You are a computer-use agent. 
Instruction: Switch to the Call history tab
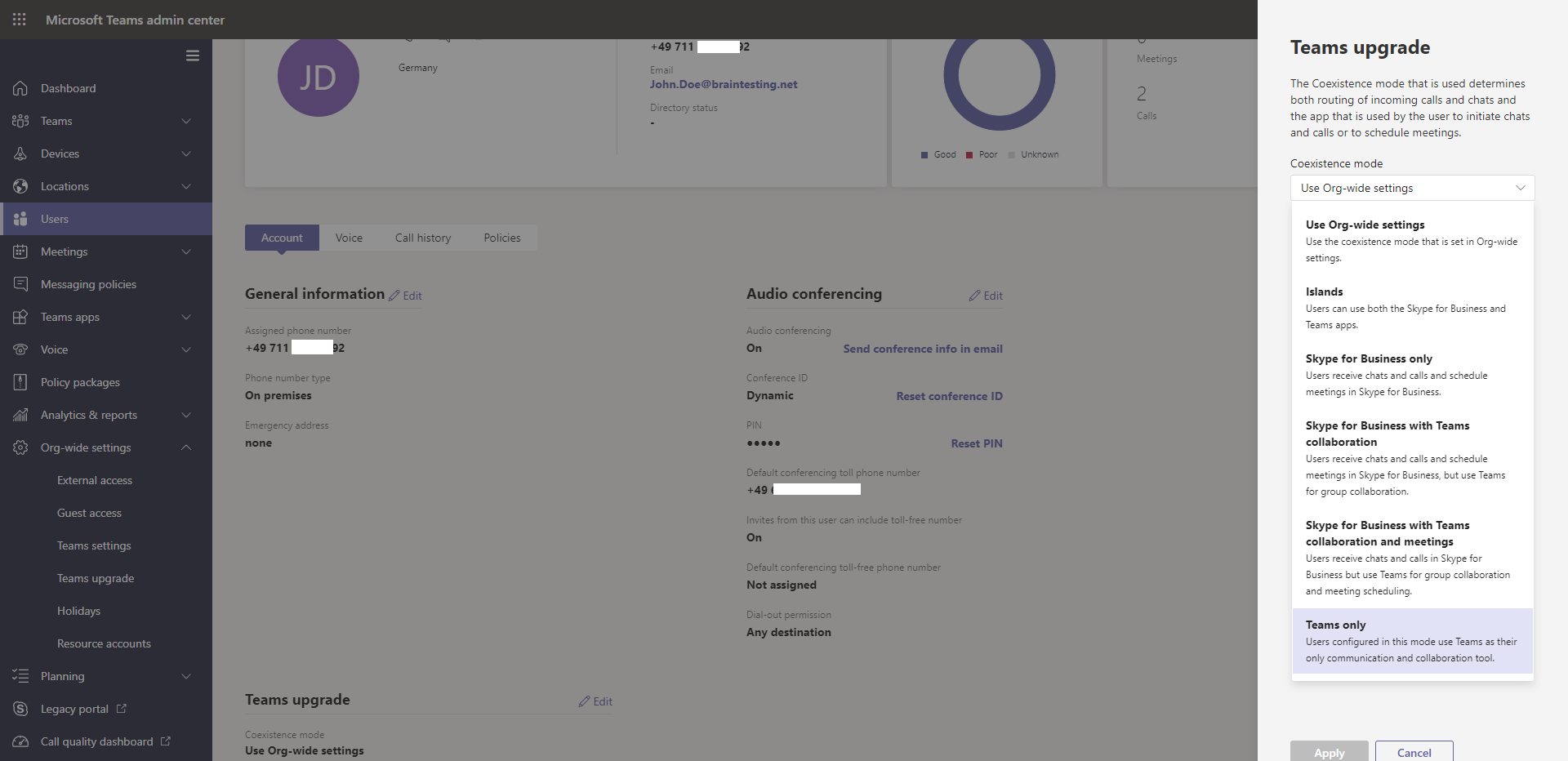click(423, 238)
